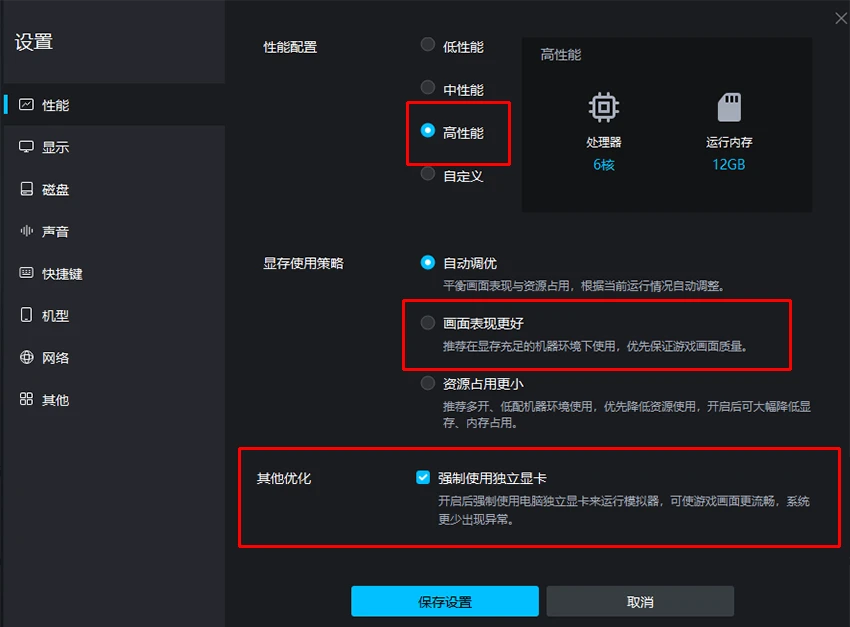The width and height of the screenshot is (850, 627).
Task: Click the 开启后强制使用电脑独立显卡 description
Action: click(x=623, y=510)
